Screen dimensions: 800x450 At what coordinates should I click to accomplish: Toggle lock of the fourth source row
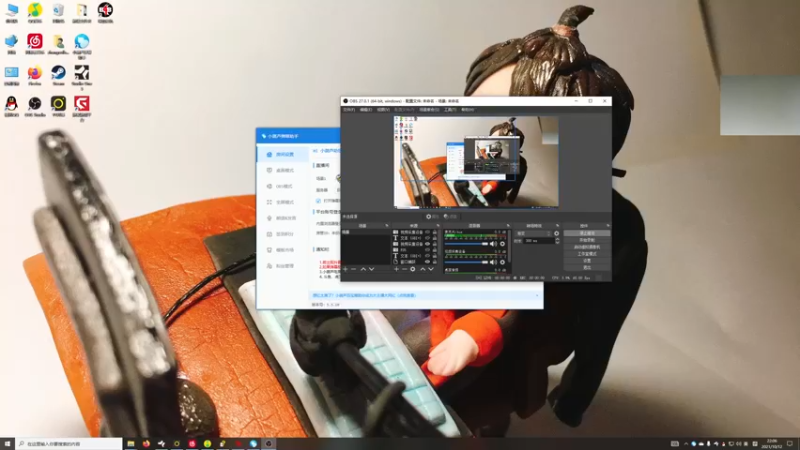435,250
